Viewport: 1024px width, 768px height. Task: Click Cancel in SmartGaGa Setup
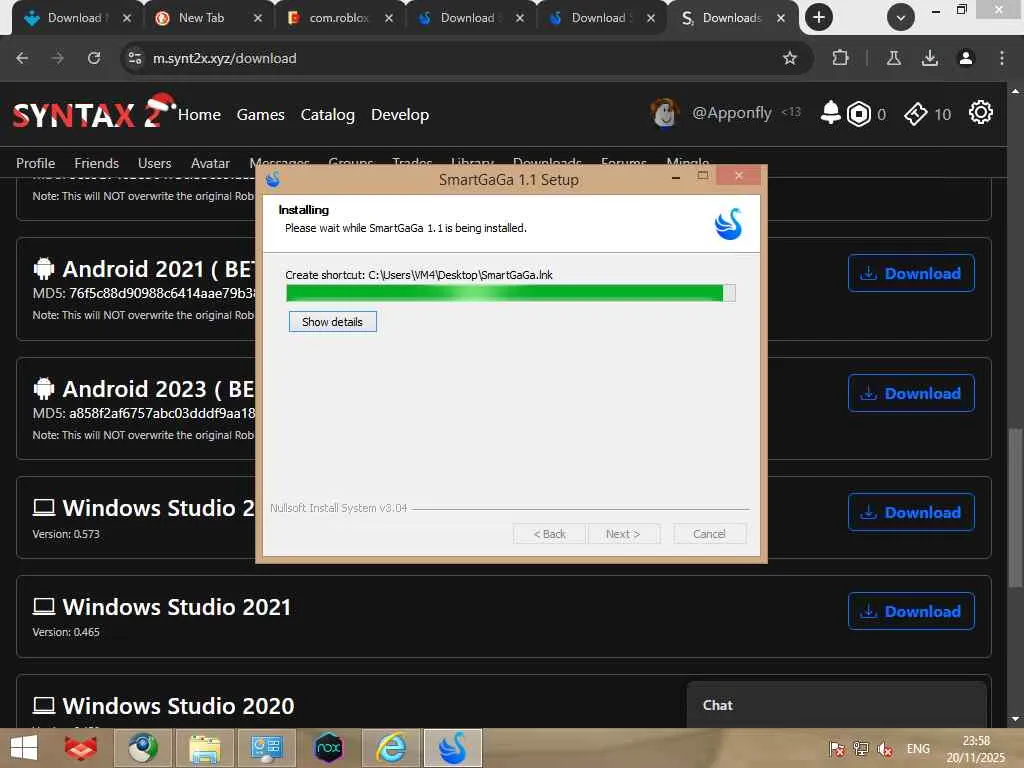(x=709, y=534)
